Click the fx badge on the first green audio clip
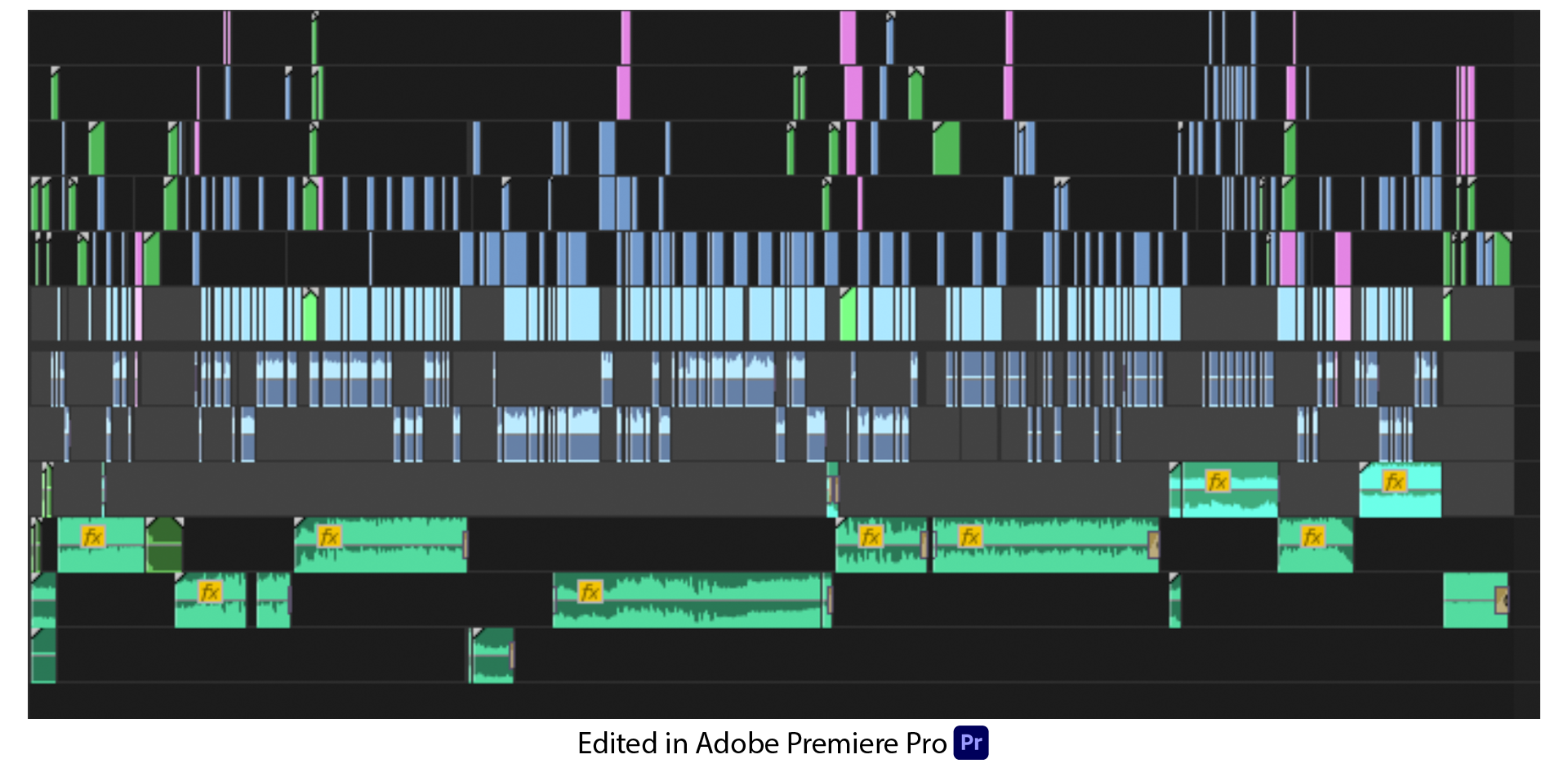This screenshot has height=768, width=1568. [x=92, y=537]
